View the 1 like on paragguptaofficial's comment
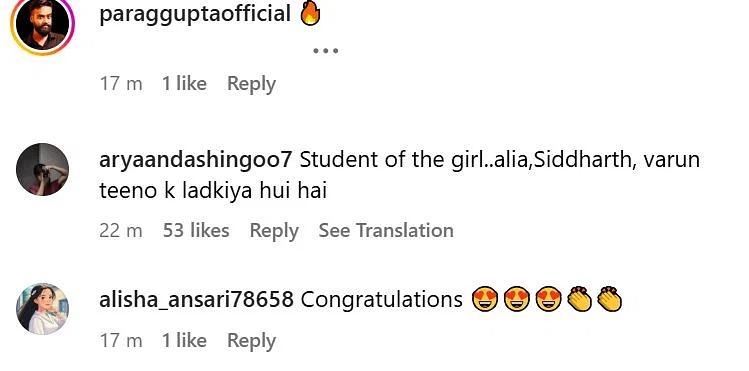 pos(184,84)
